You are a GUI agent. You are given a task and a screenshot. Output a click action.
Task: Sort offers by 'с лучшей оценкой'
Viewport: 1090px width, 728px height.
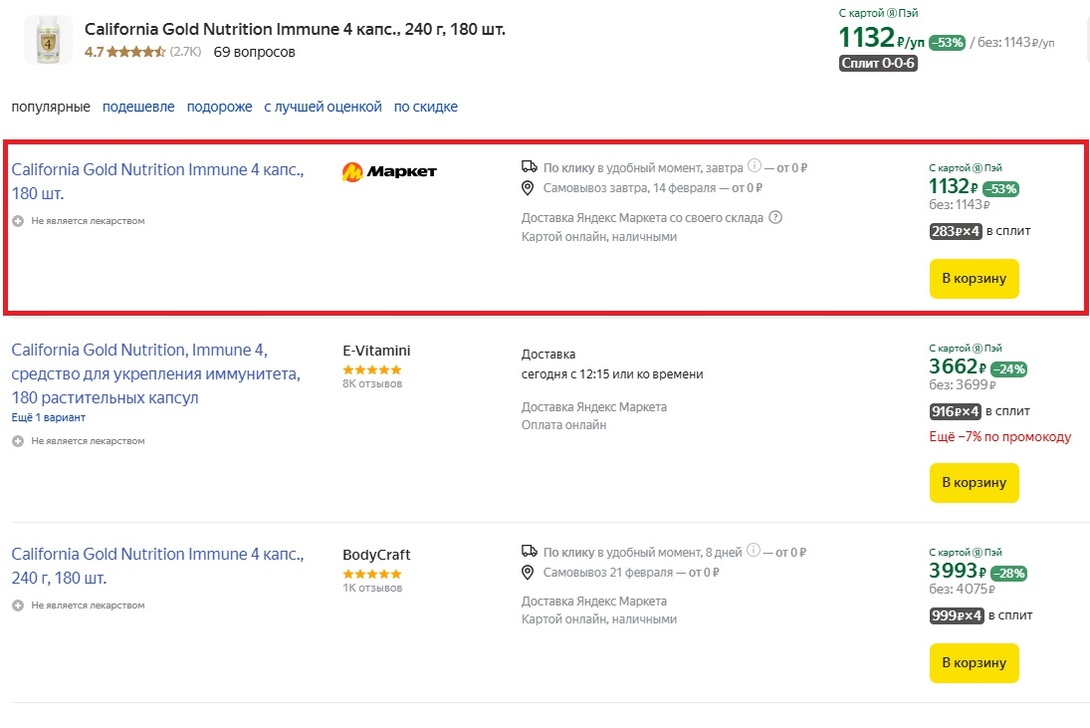323,107
